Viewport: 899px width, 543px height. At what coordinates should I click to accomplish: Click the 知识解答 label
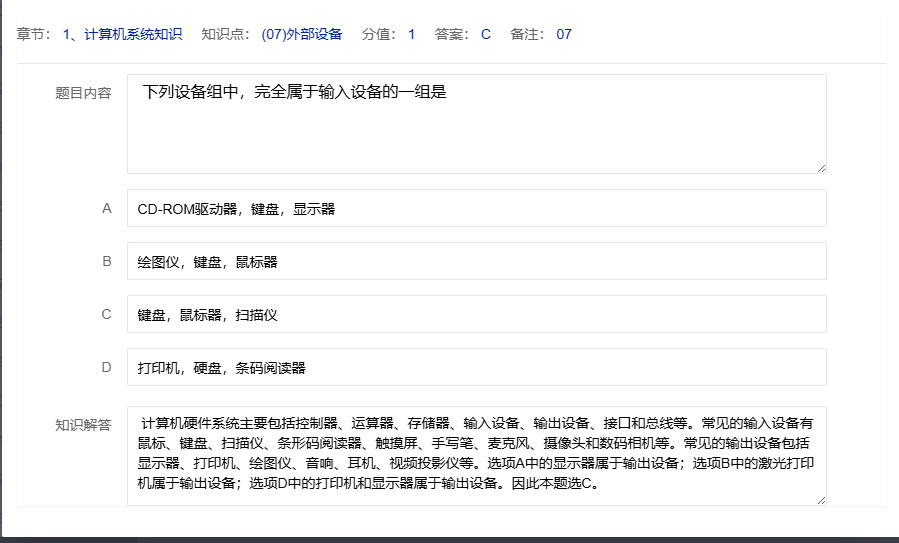point(83,424)
